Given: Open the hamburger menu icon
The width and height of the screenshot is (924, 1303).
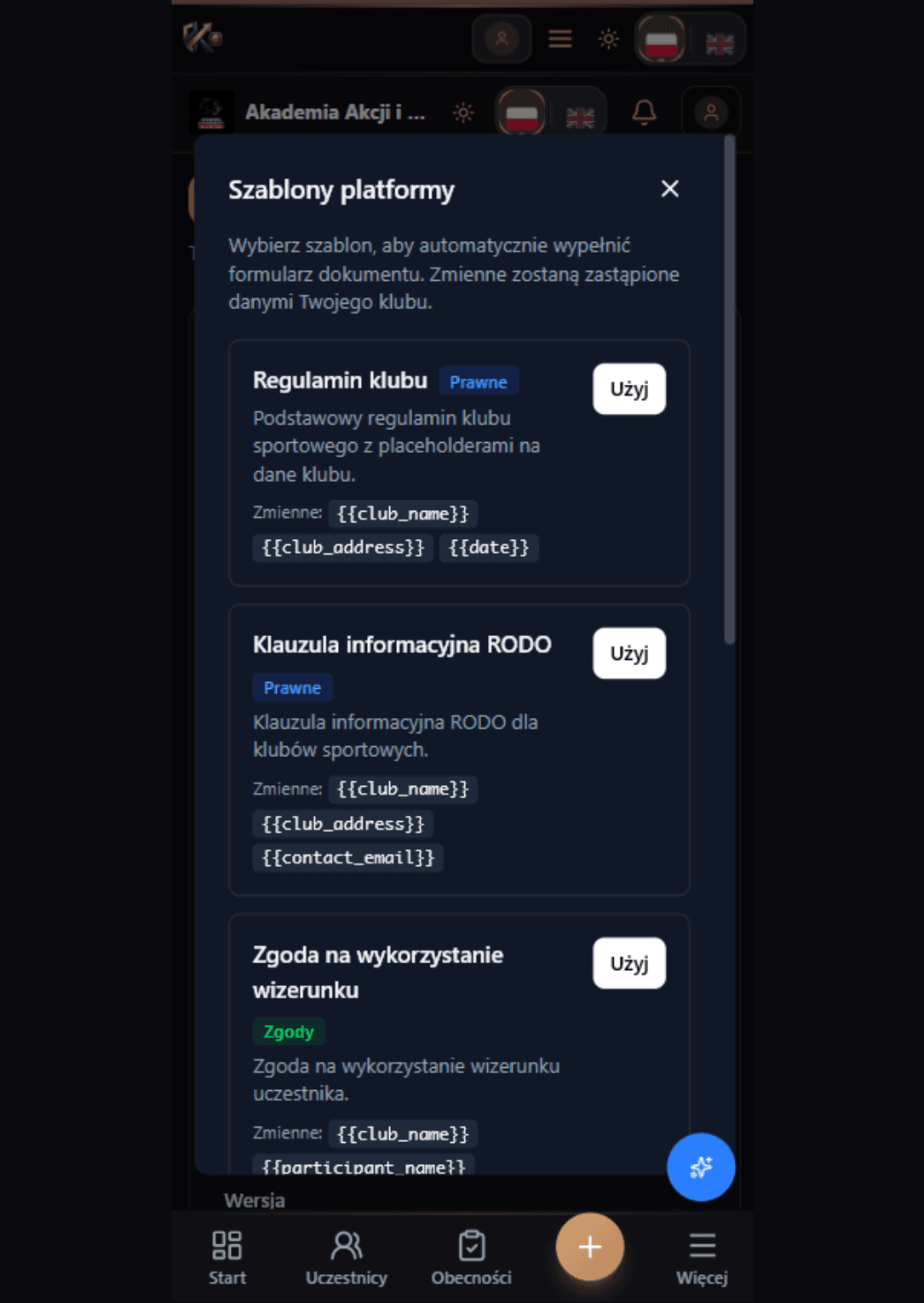Looking at the screenshot, I should [560, 39].
